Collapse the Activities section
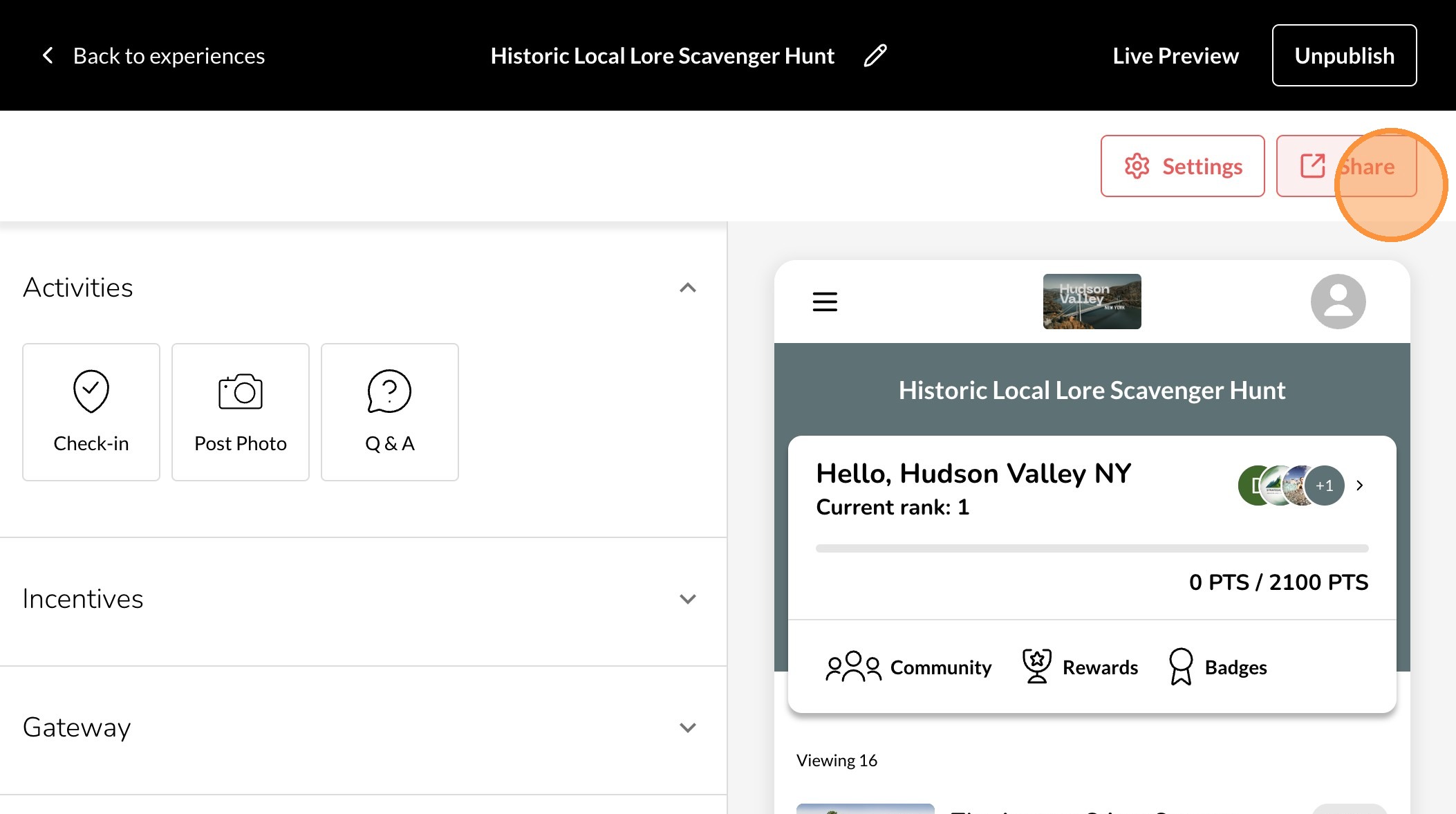1456x814 pixels. point(687,288)
